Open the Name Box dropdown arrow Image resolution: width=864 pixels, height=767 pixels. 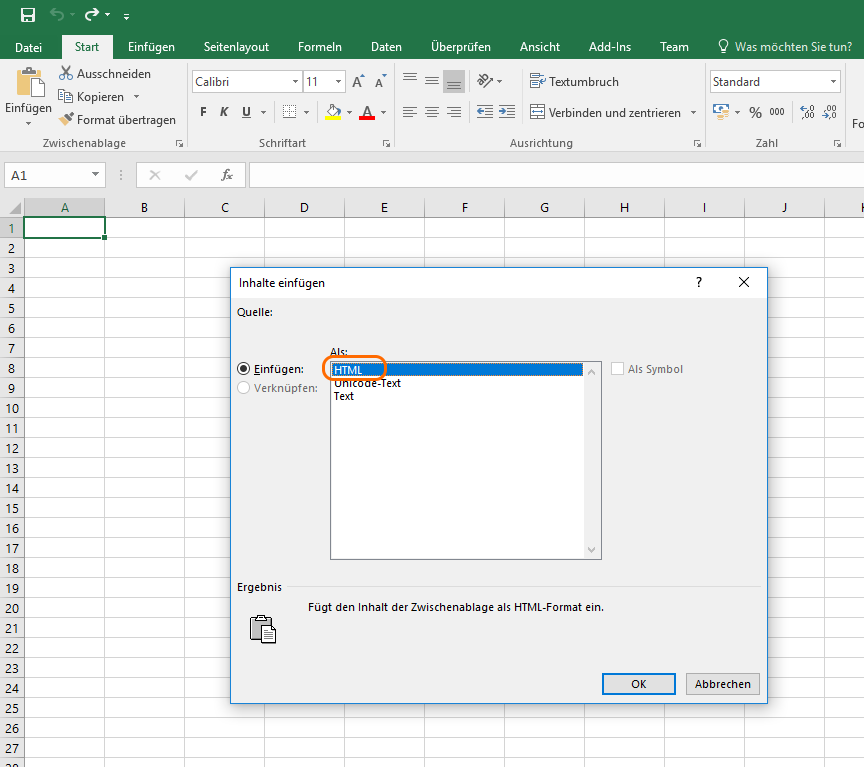96,175
